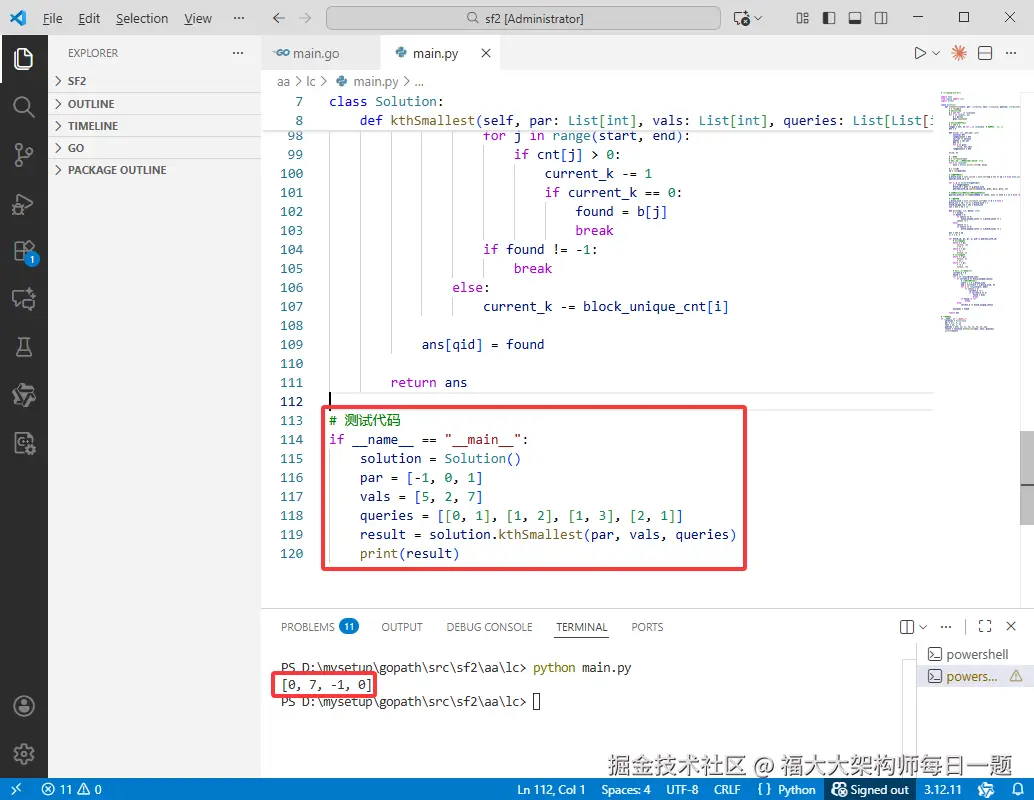Expand the PACKAGE OUTLINE section

[x=154, y=170]
